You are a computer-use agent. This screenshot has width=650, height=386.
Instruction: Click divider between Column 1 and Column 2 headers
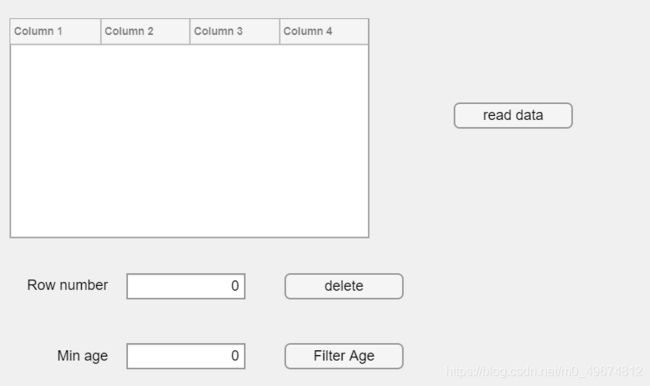(x=101, y=32)
